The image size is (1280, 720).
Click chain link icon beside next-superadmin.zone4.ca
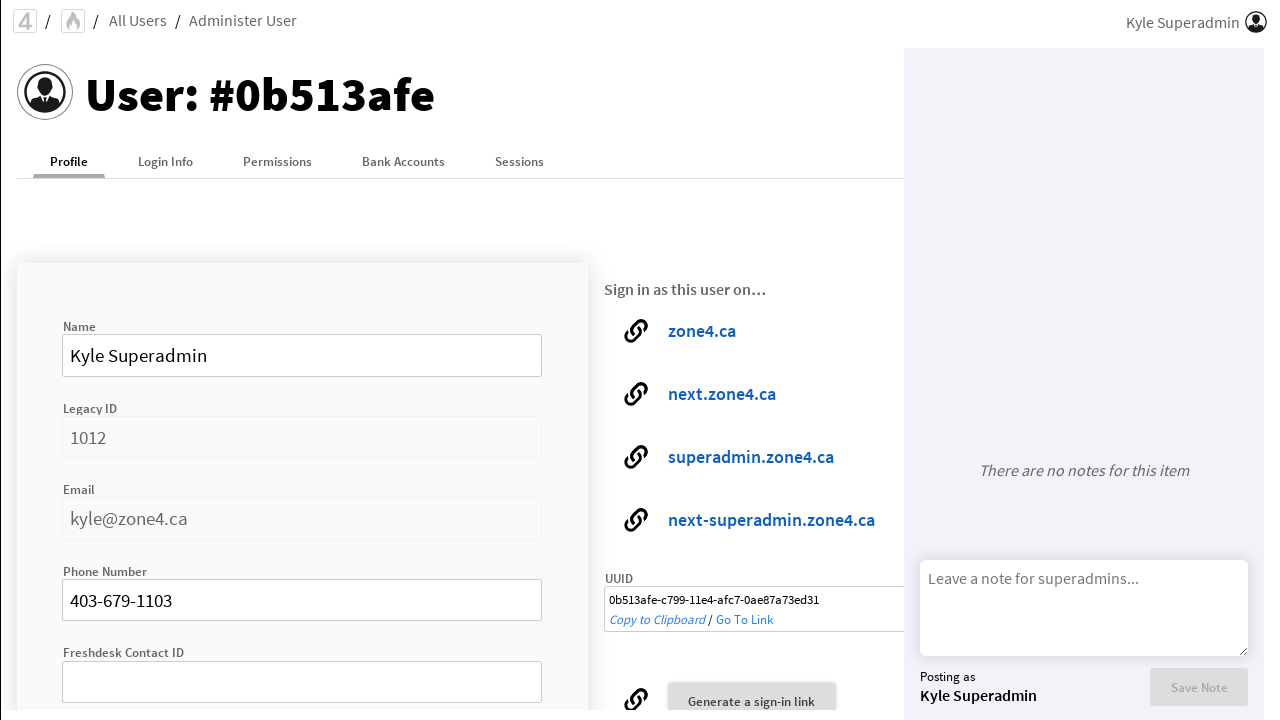pos(636,520)
